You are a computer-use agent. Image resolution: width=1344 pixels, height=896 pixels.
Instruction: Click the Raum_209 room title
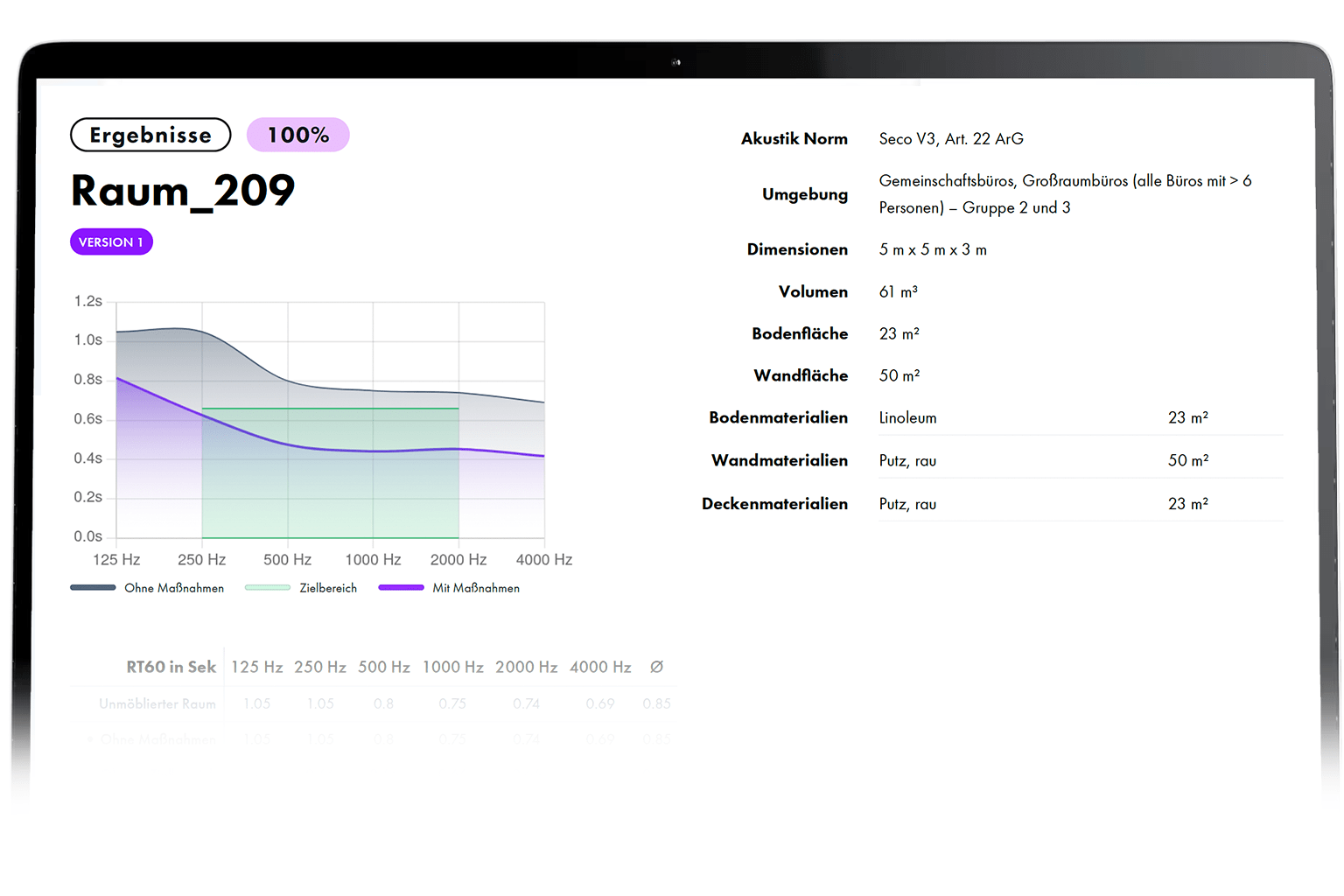click(x=183, y=191)
